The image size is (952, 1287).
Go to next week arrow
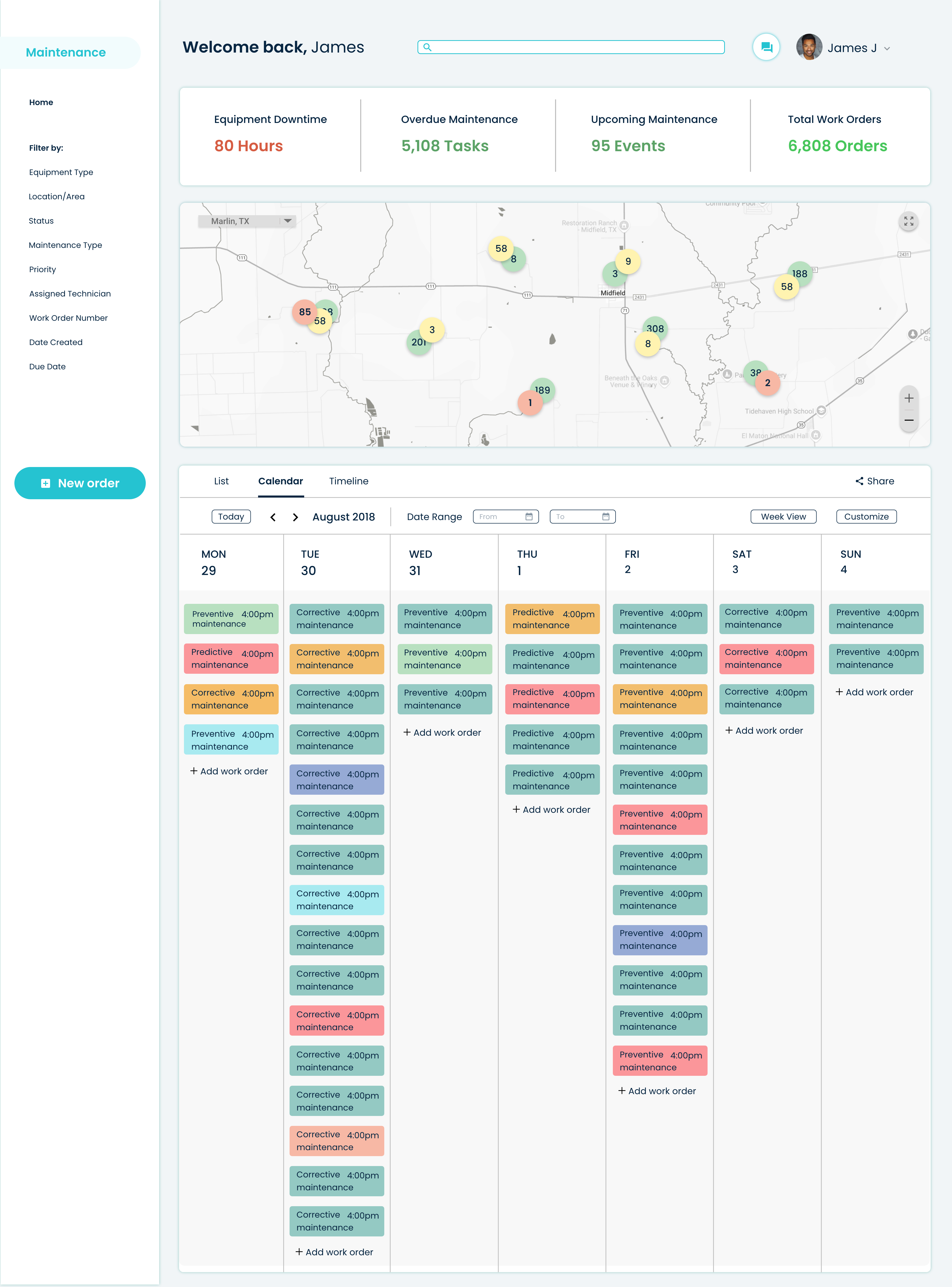(x=295, y=517)
